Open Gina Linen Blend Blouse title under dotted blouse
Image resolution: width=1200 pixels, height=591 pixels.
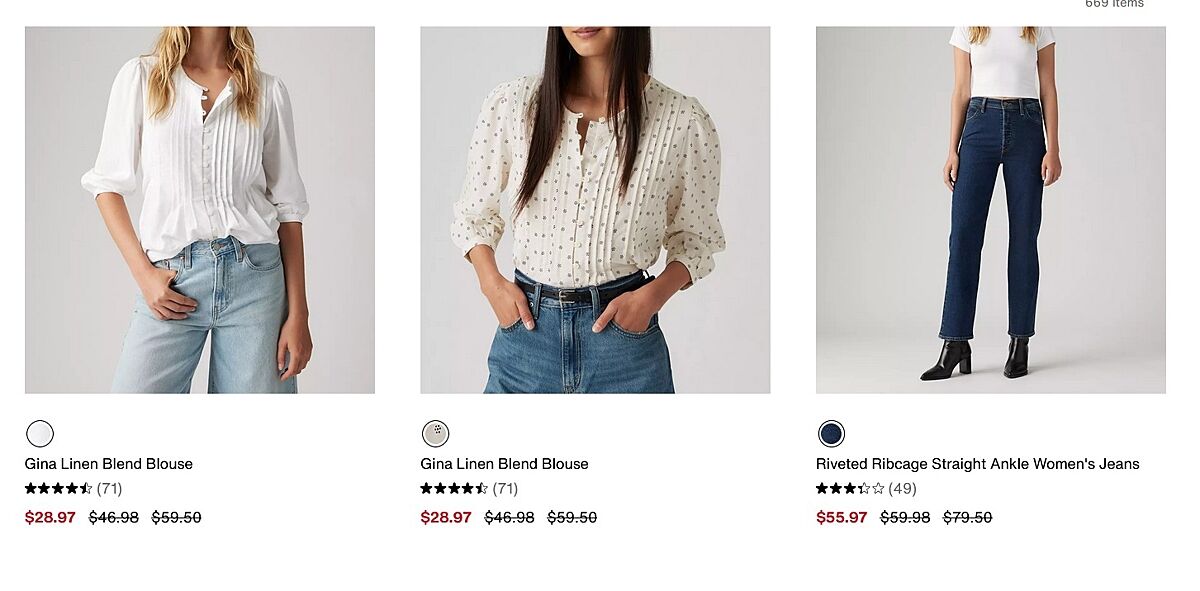504,464
